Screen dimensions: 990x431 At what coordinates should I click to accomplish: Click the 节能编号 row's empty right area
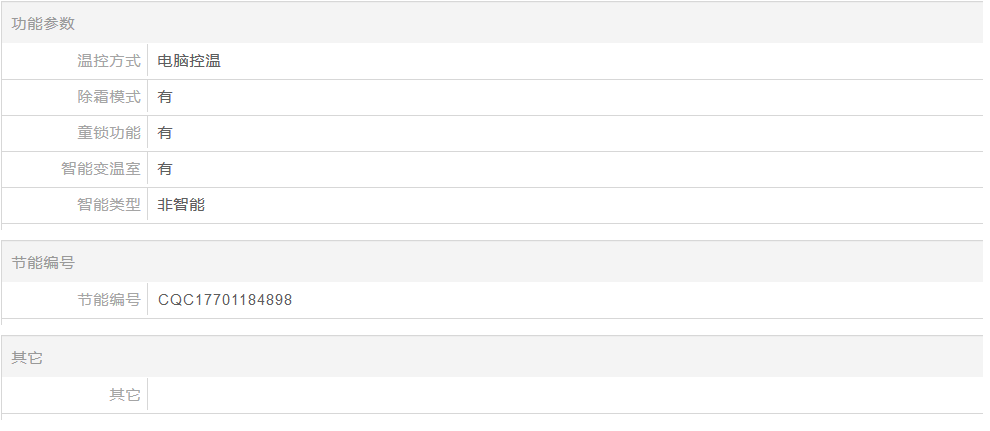pos(638,300)
